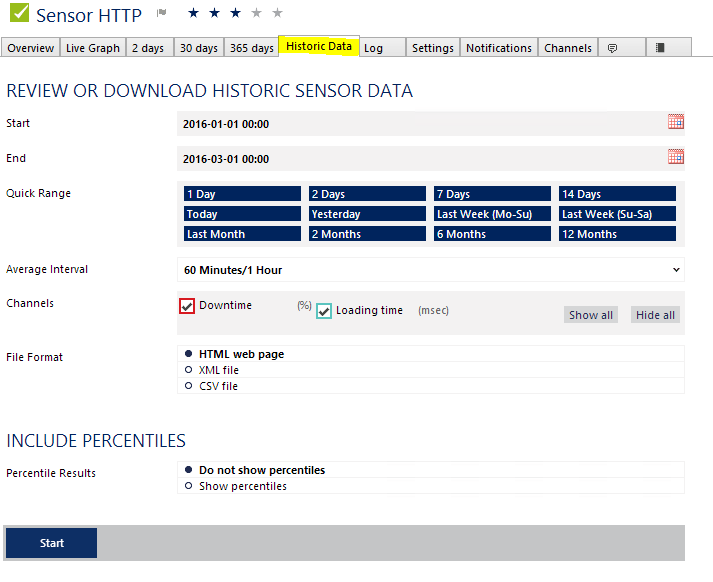Set rating to the fifth star
The height and width of the screenshot is (582, 713).
point(277,13)
